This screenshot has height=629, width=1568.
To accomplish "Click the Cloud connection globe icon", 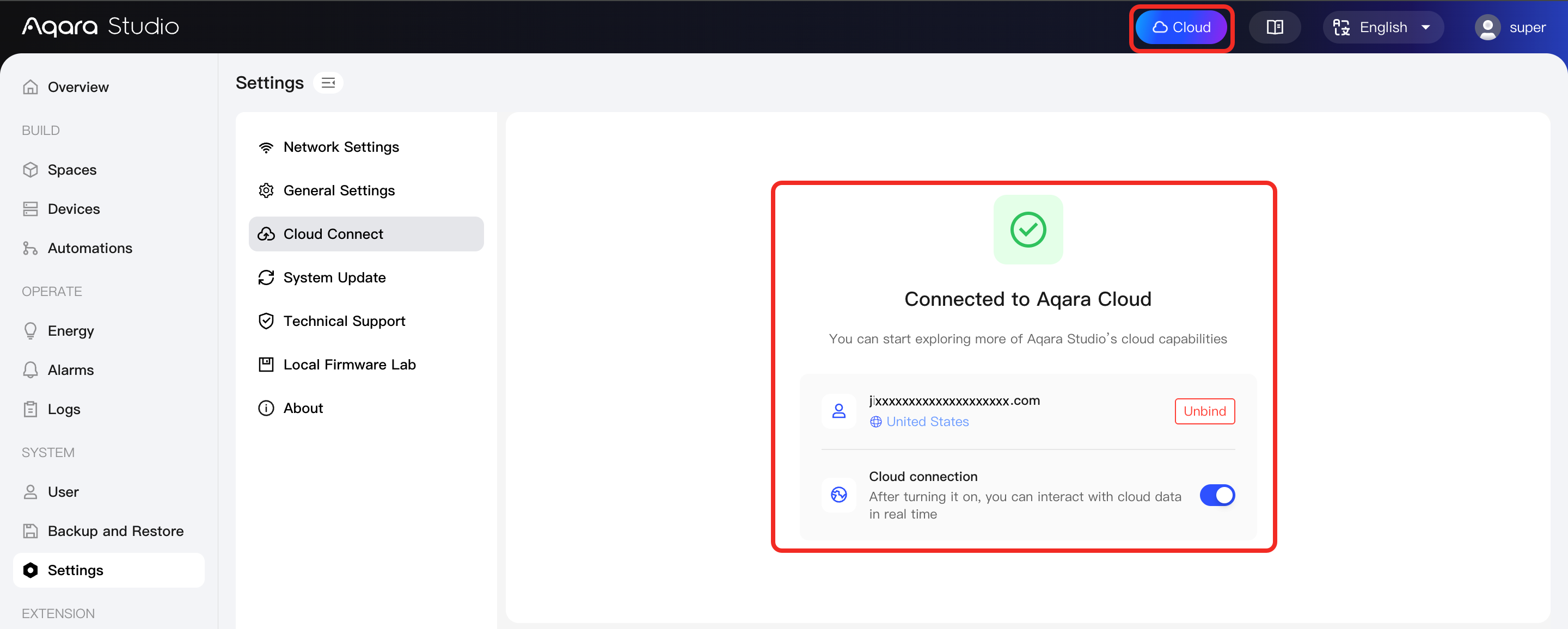I will pyautogui.click(x=838, y=495).
